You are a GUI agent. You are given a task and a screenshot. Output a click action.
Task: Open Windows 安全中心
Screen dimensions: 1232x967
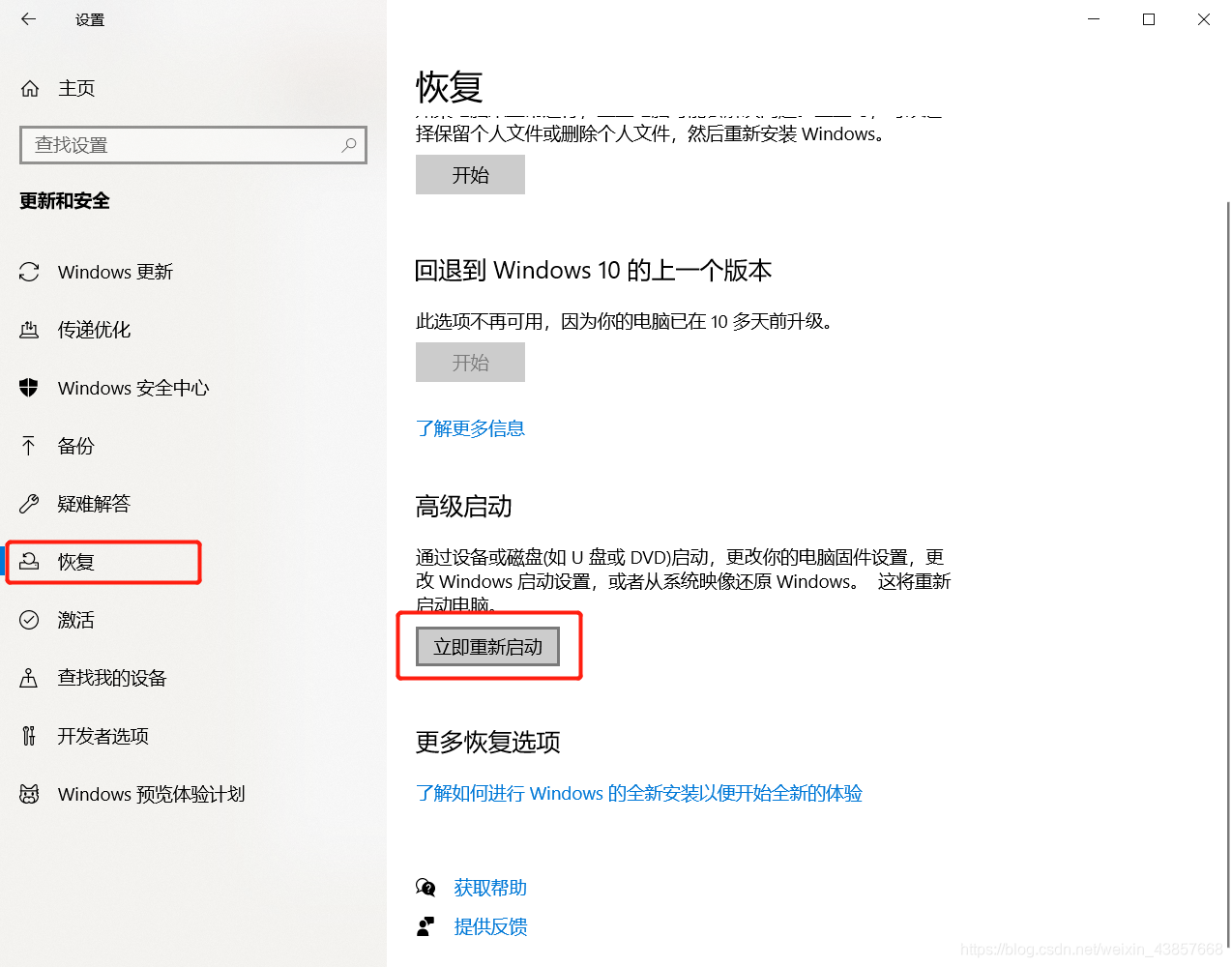click(x=132, y=388)
